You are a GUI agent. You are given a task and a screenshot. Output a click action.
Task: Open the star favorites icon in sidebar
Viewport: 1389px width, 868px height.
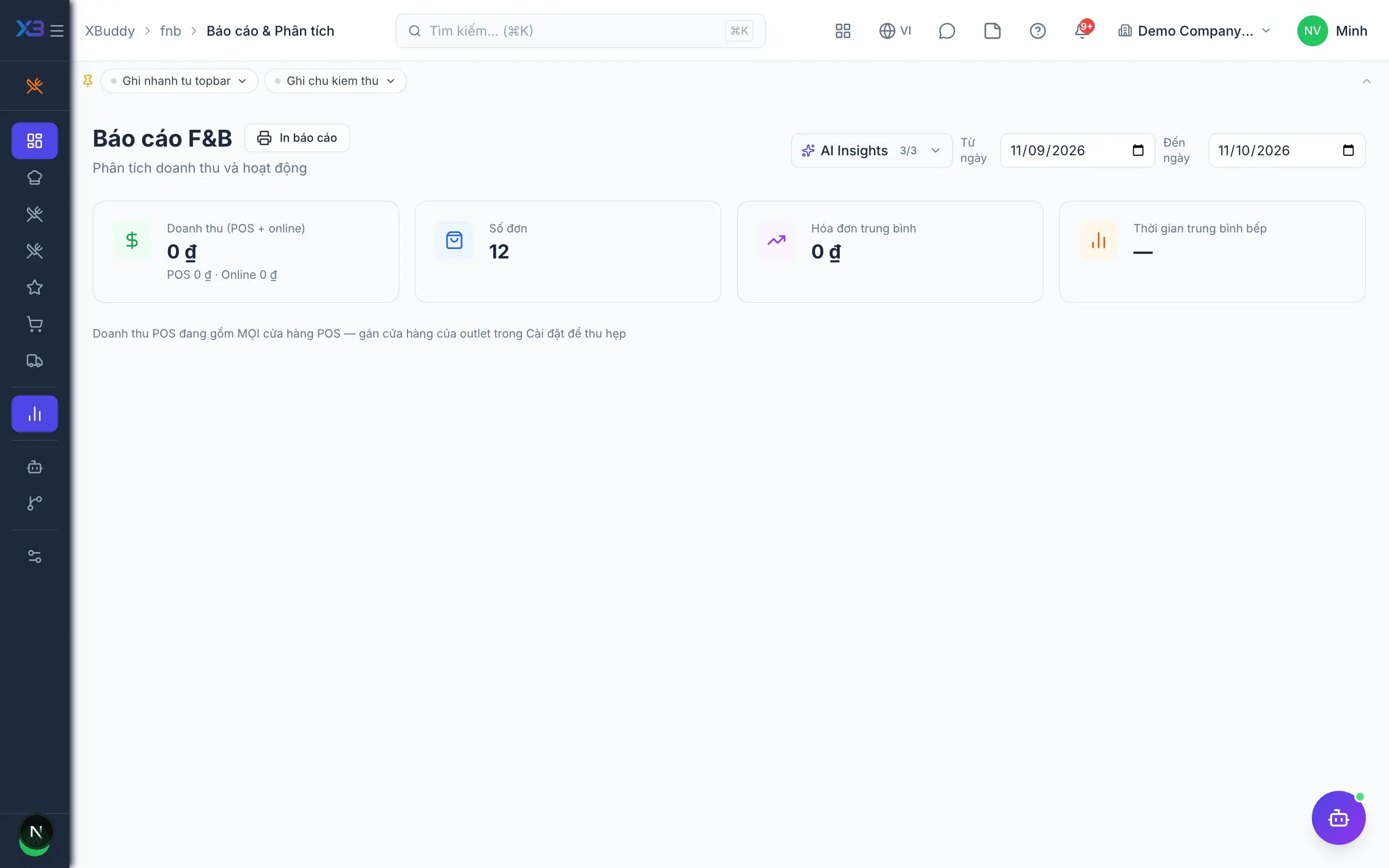point(34,287)
